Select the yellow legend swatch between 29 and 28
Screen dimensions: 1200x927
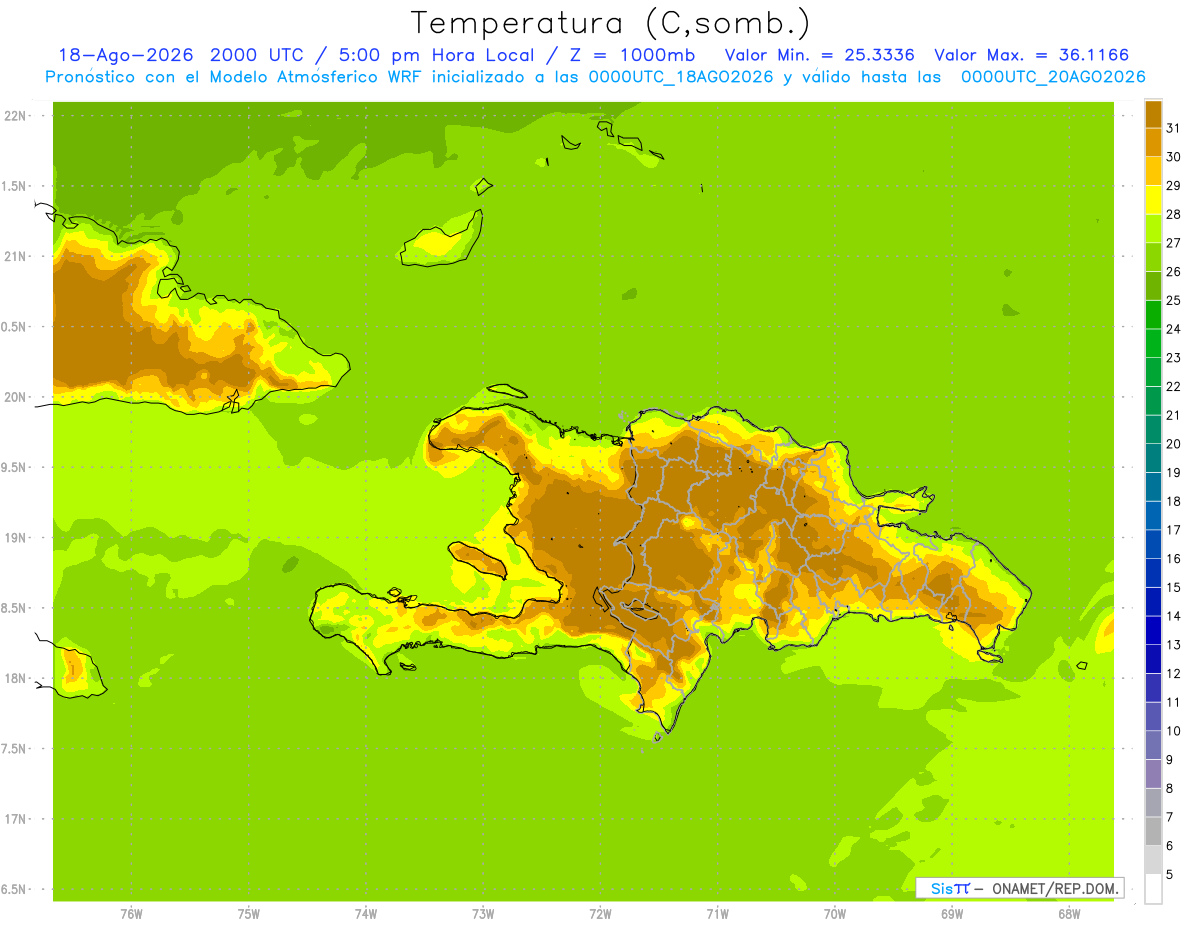(1153, 200)
